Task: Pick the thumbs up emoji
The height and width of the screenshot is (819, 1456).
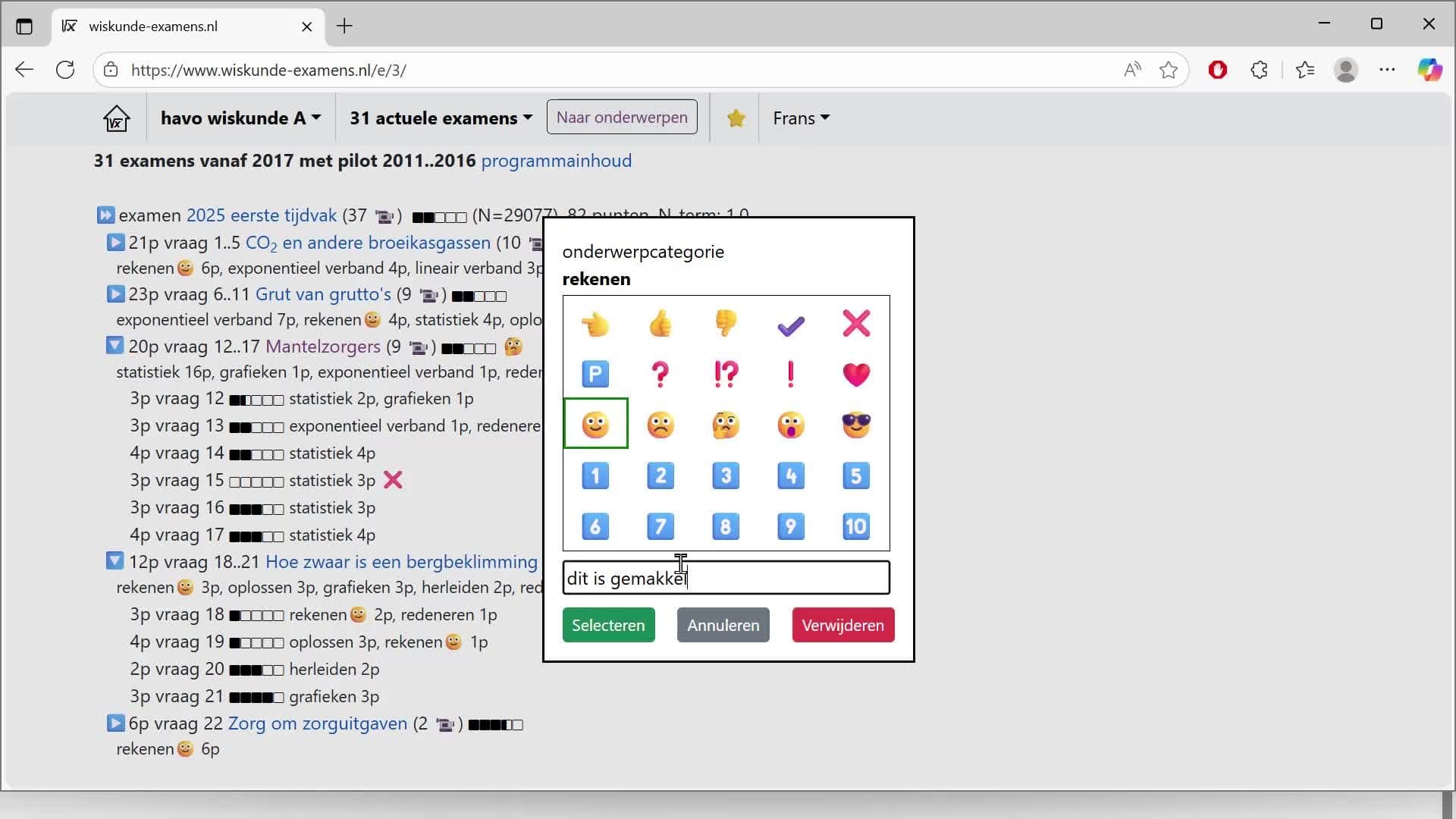Action: 661,324
